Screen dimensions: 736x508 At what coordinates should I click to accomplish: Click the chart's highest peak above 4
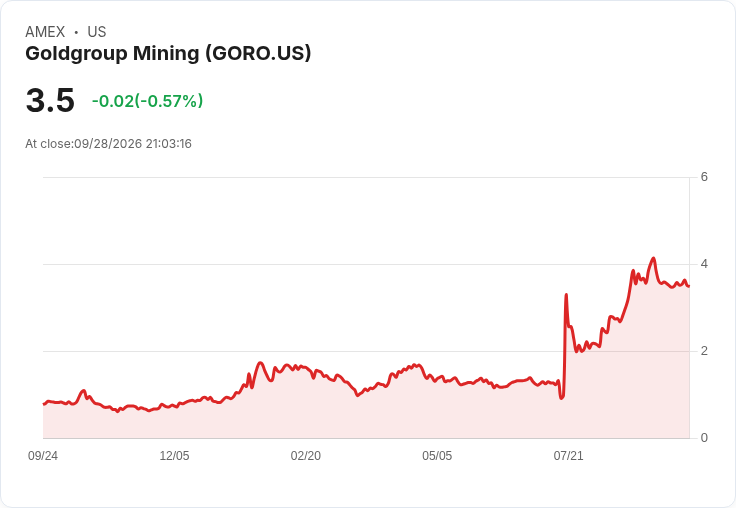tap(653, 258)
